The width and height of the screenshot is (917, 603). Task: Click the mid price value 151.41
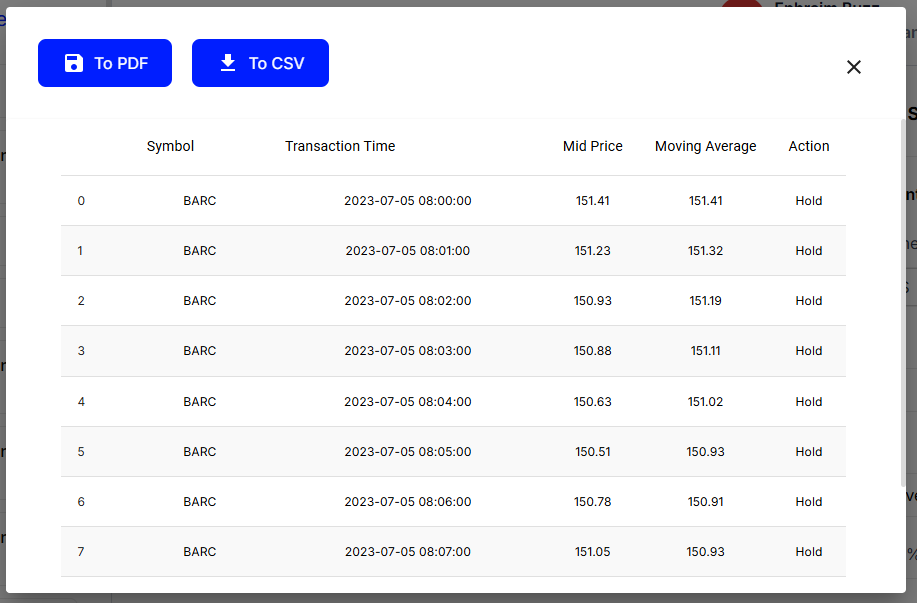point(592,201)
